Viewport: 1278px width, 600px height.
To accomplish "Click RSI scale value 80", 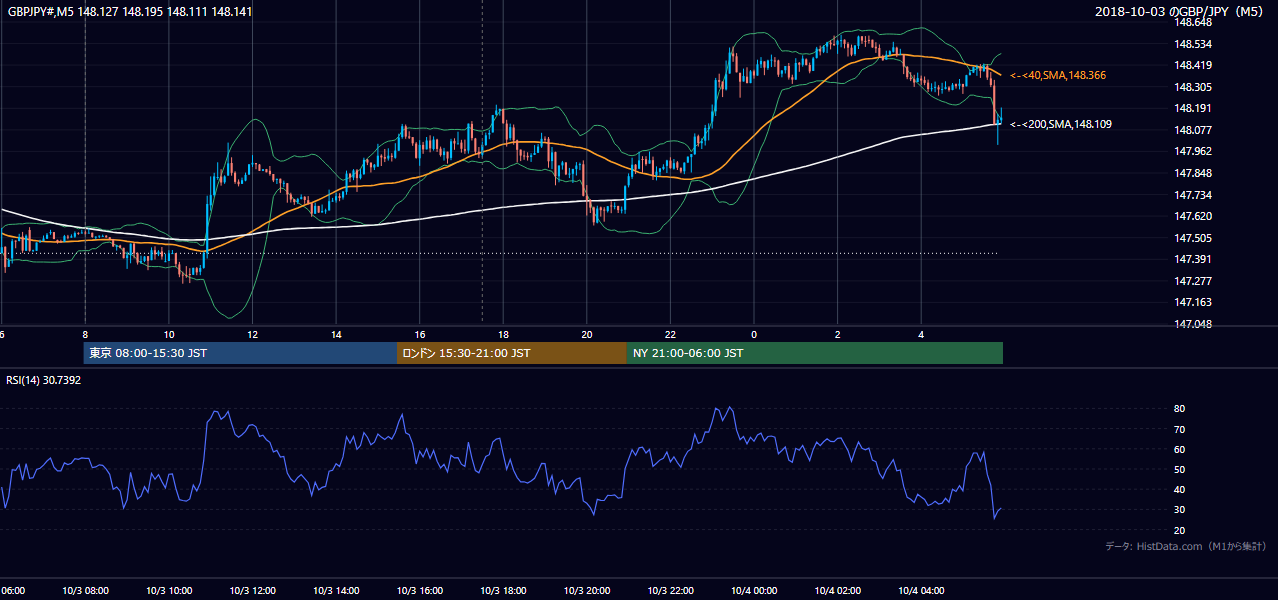I will coord(1179,409).
